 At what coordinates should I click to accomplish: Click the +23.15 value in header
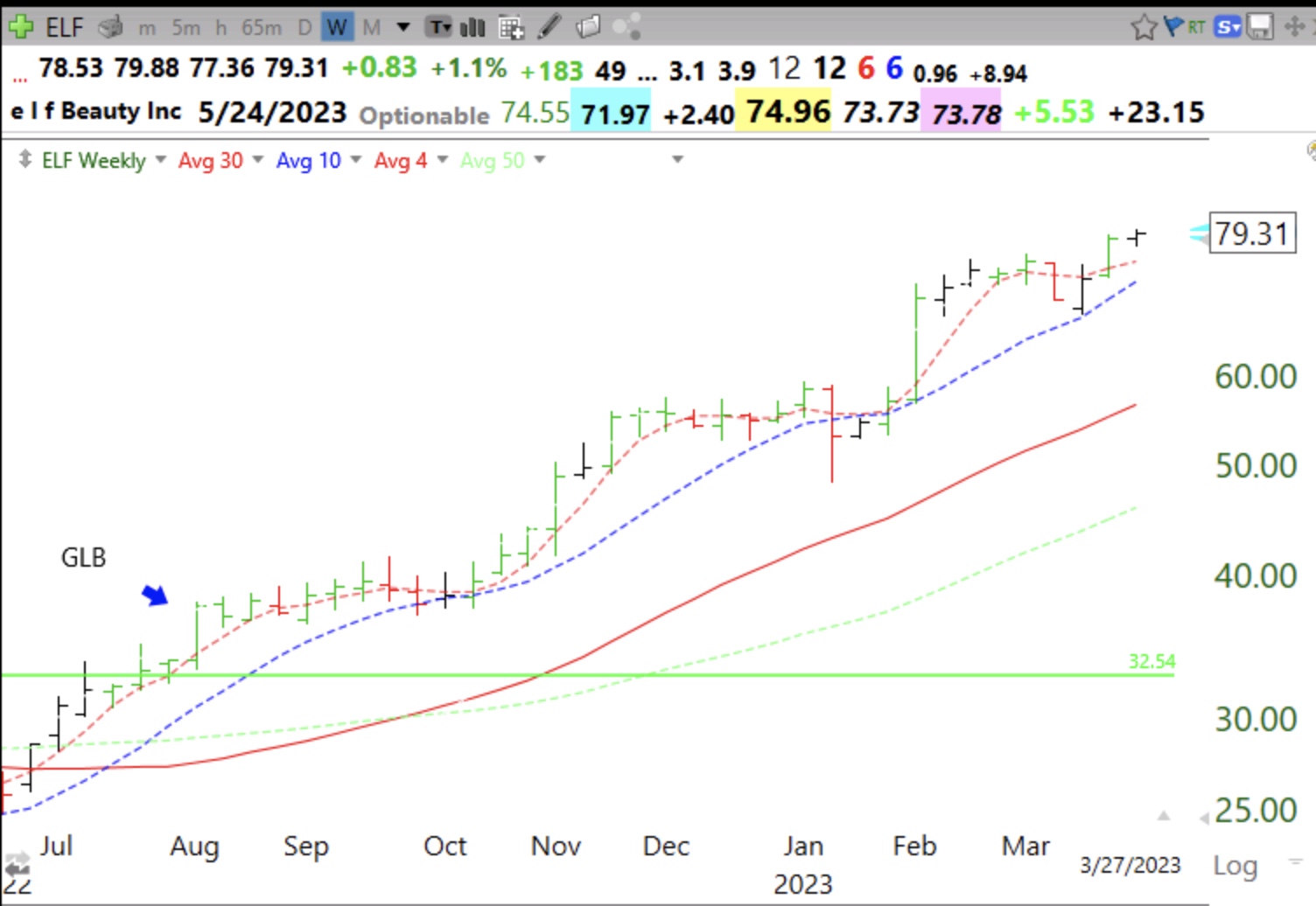pos(1156,112)
